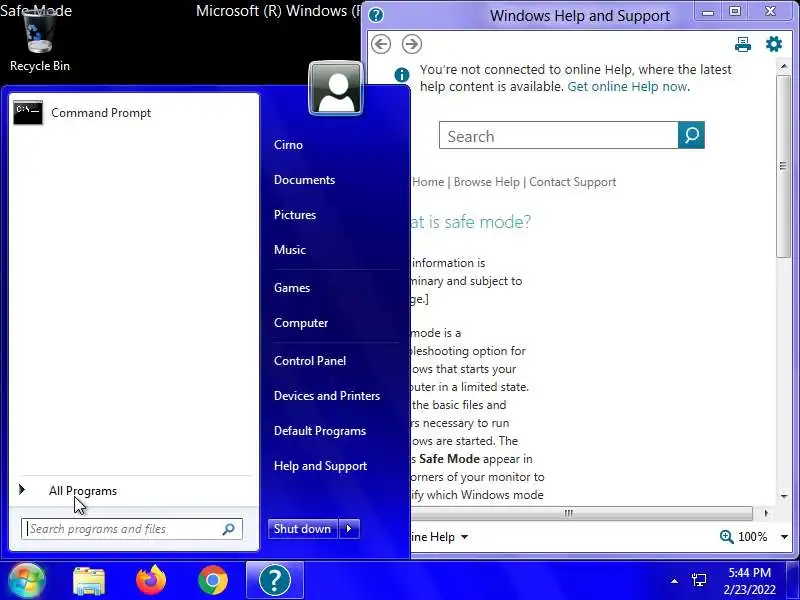This screenshot has width=800, height=600.
Task: Go back in Help and Support
Action: coord(381,44)
